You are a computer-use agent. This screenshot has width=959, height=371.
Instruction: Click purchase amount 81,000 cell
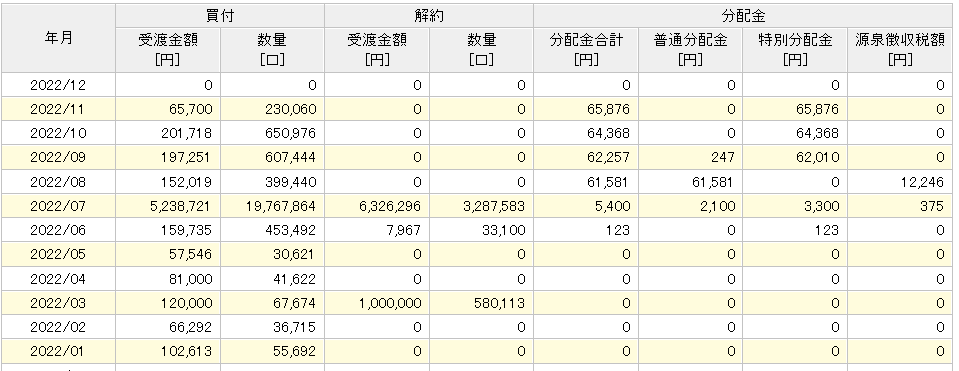point(168,279)
